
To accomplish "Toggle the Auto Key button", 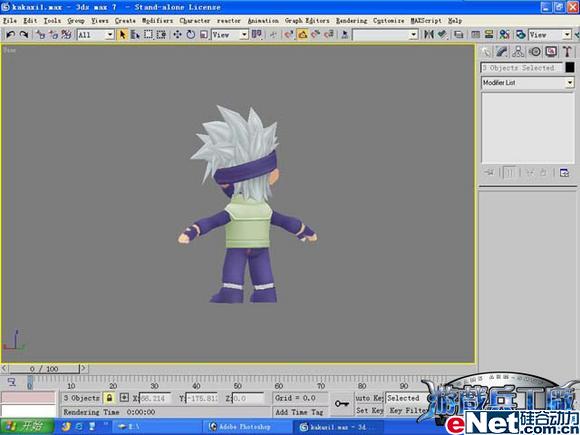I will point(369,398).
